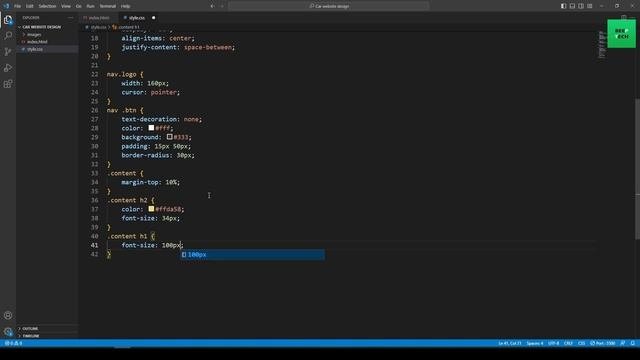Toggle the bottom panel layout icon
Screen dimensions: 640x360
(572, 6)
